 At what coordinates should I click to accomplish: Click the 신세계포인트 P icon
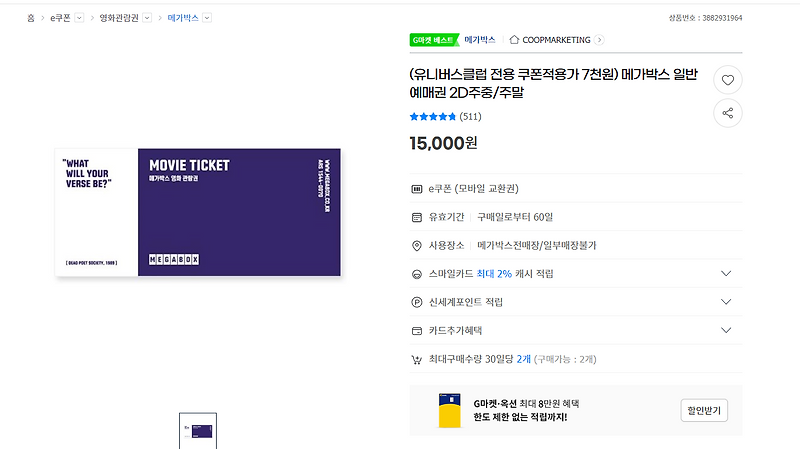point(417,302)
